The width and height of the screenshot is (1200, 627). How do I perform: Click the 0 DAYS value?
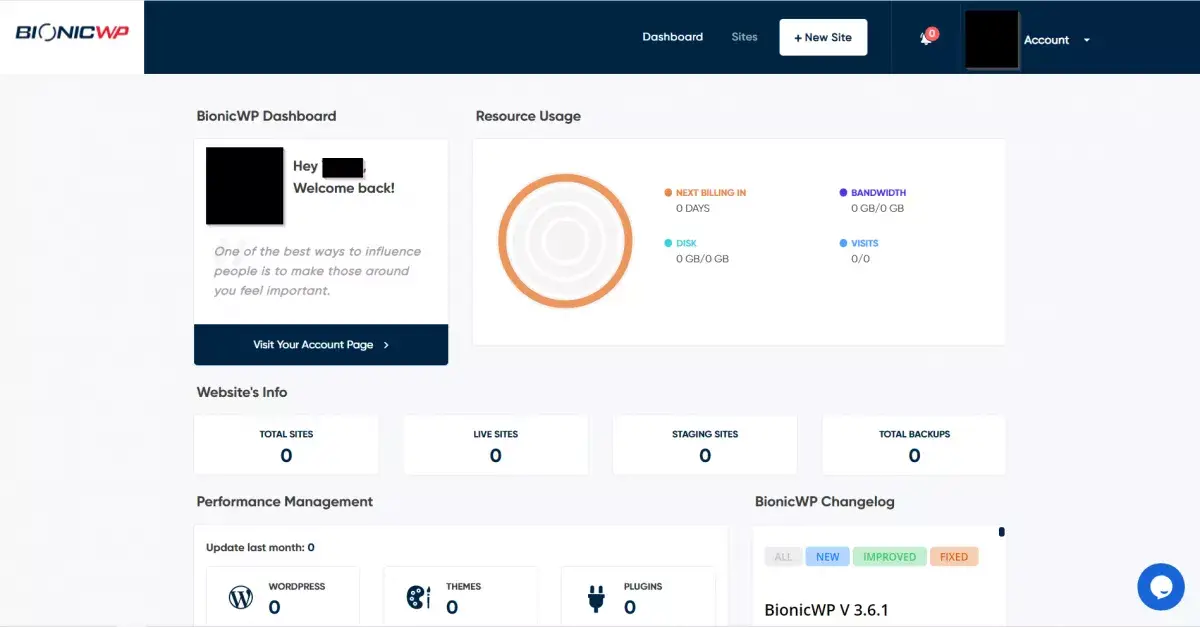[x=693, y=209]
